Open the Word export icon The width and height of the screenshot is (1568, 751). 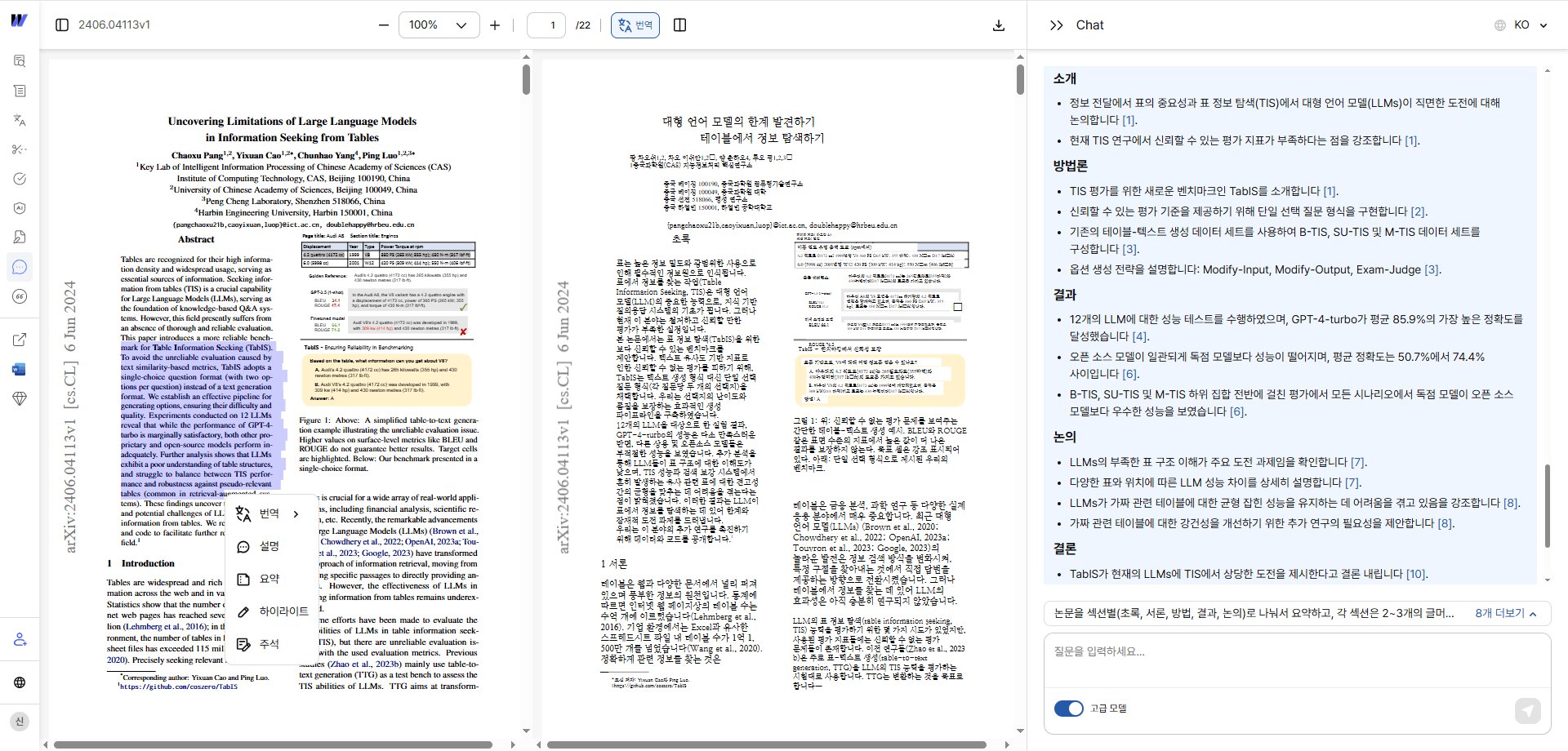(20, 369)
